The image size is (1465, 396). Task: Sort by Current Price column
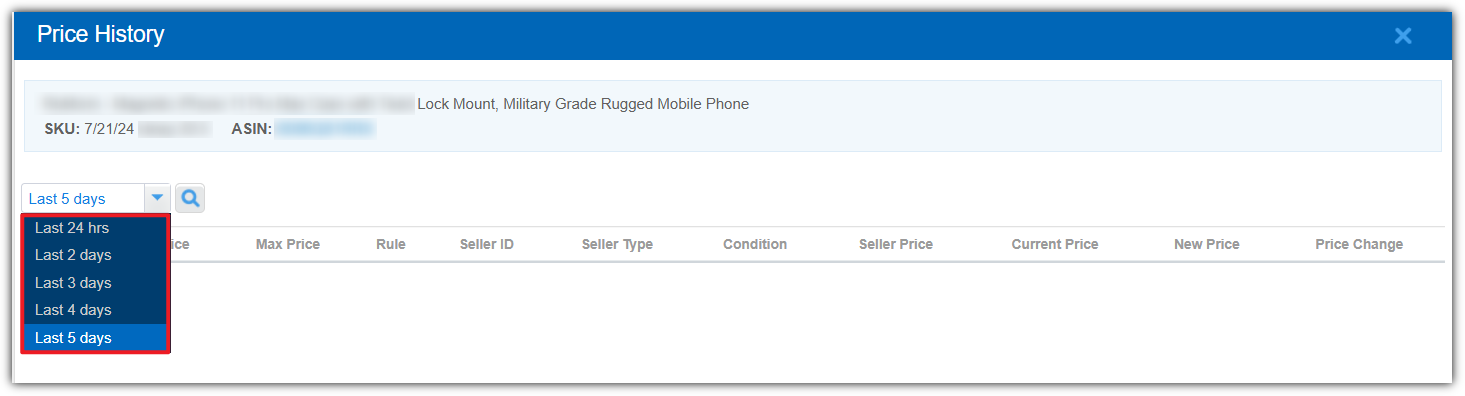click(1055, 244)
